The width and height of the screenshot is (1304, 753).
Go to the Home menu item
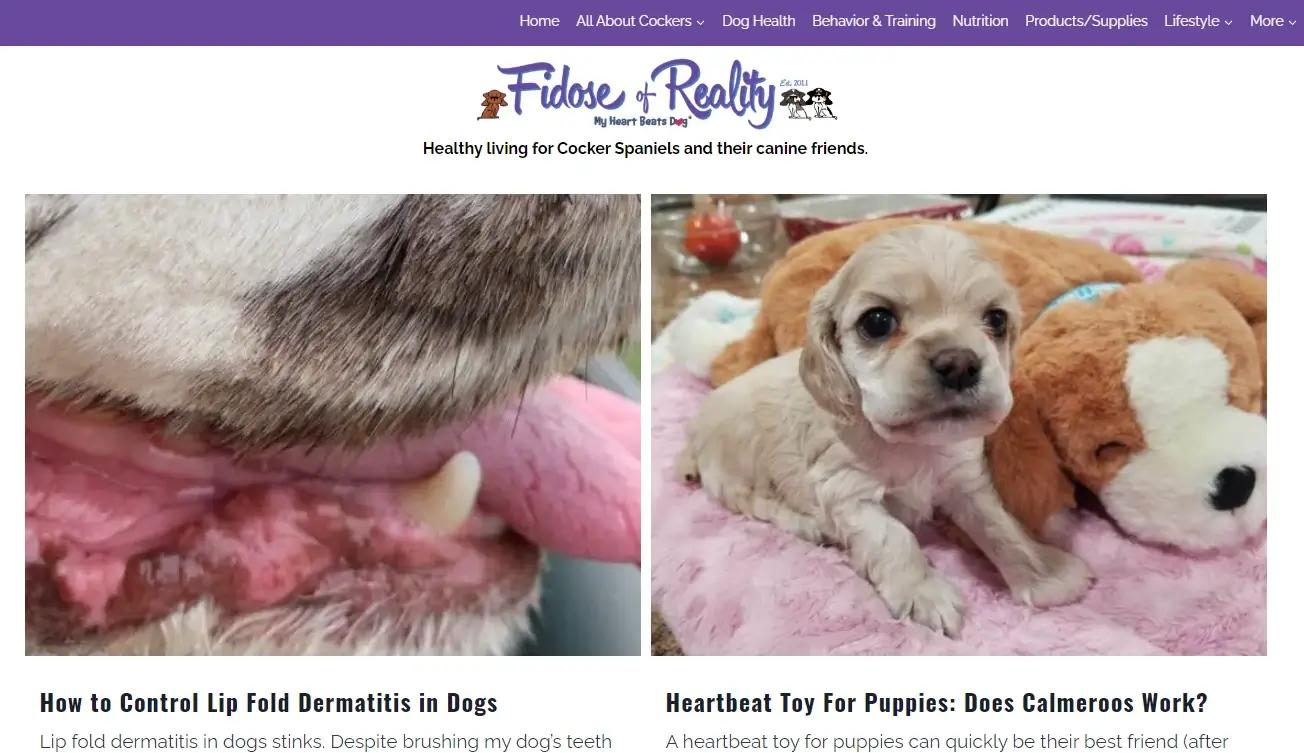[539, 21]
